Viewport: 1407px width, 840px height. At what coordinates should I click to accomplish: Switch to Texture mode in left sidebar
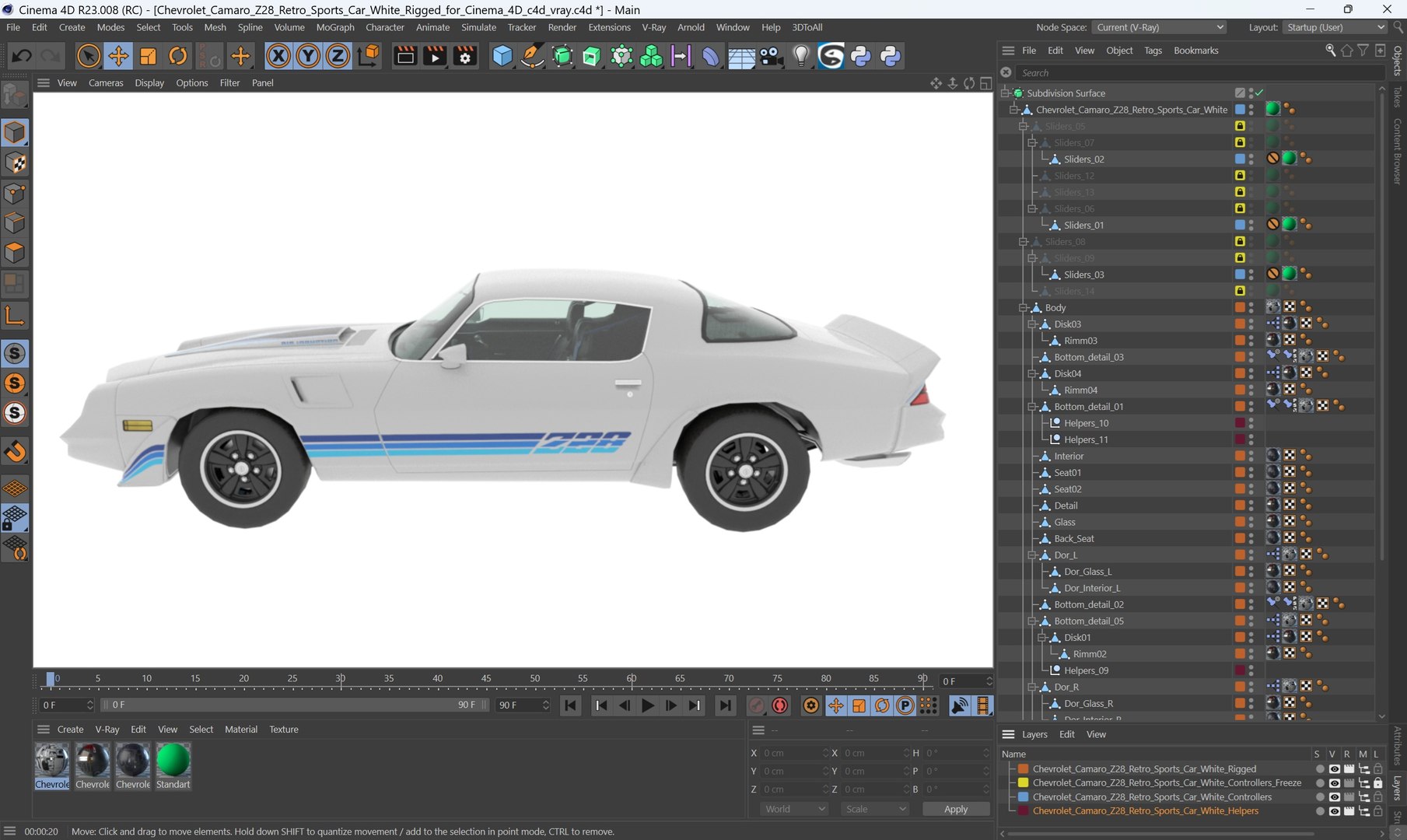[15, 163]
